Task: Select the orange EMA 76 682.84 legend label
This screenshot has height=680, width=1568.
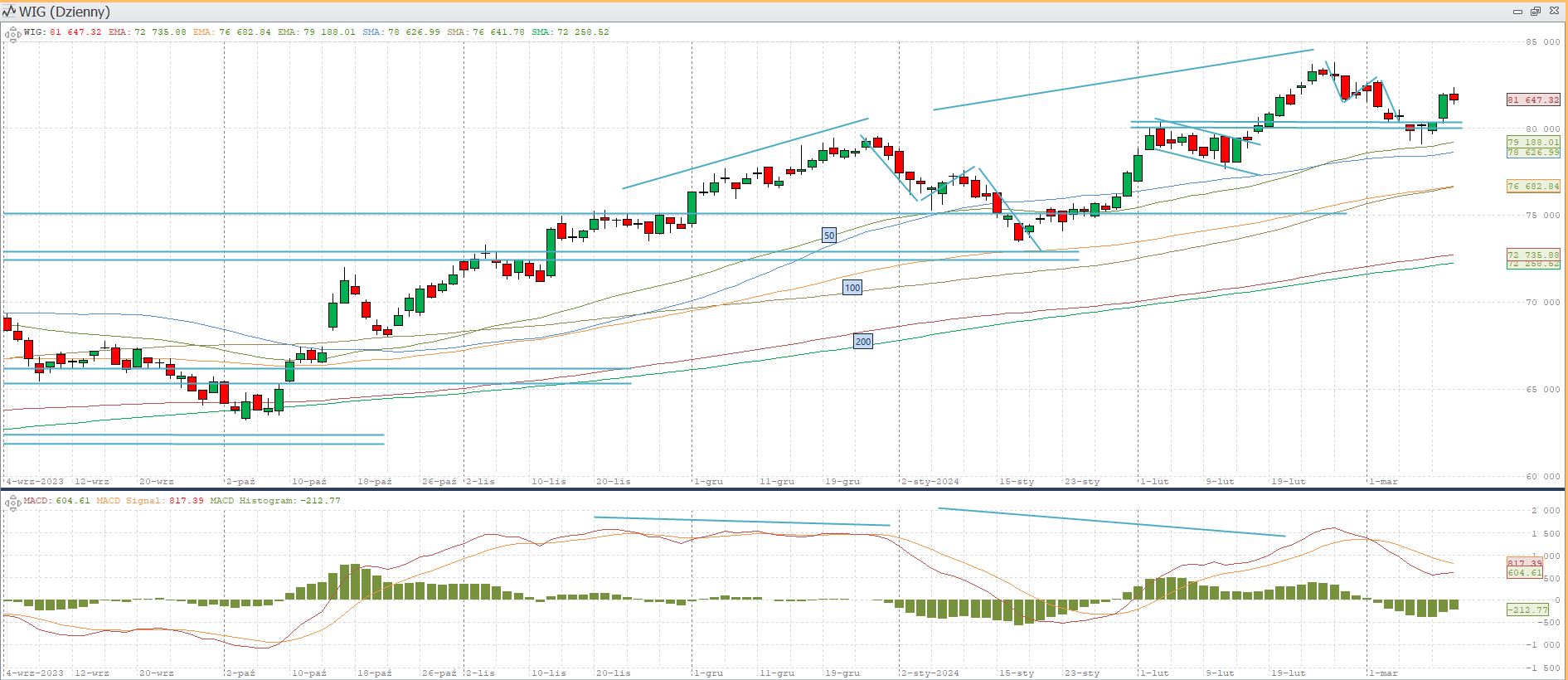Action: pos(231,32)
